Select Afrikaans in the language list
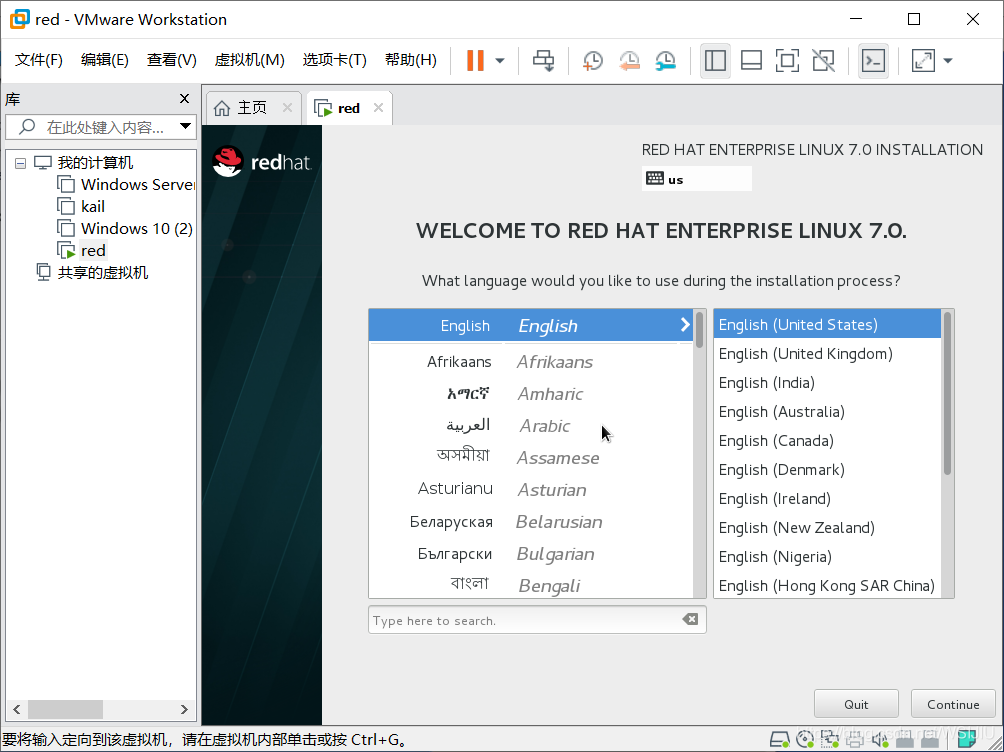1004x752 pixels. [x=531, y=362]
